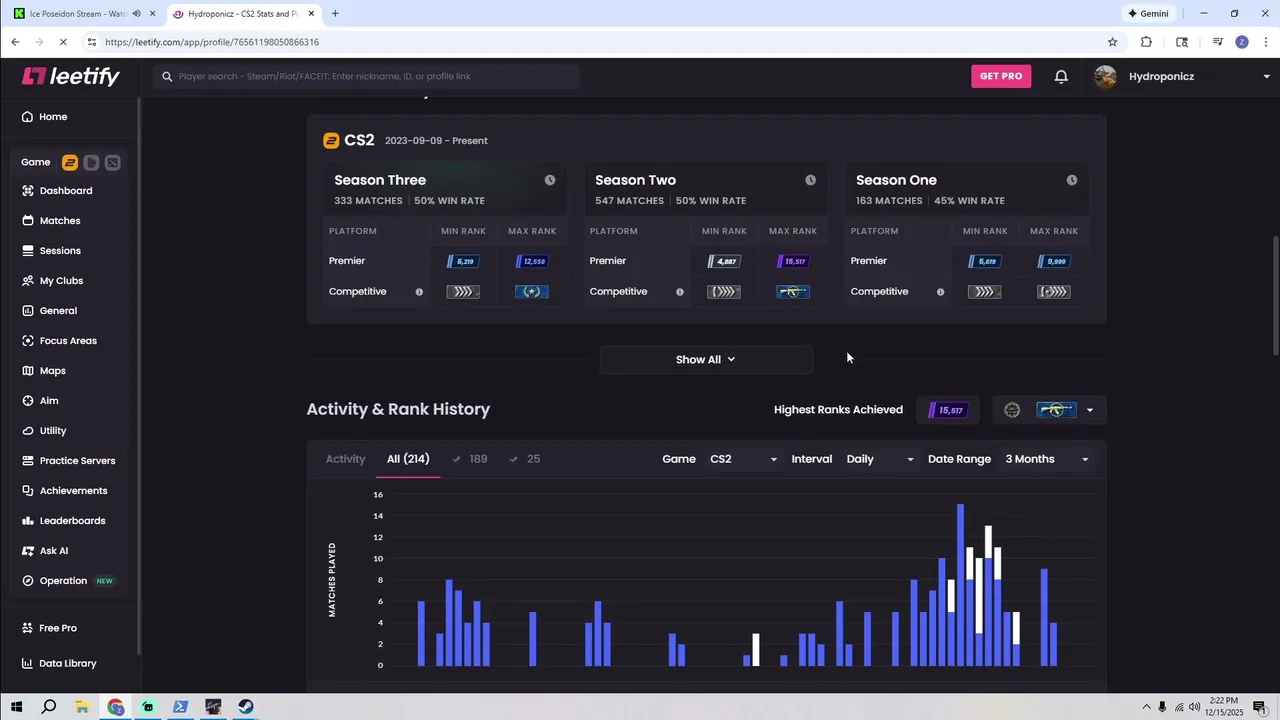Open the highest competitive rank dropdown arrow
This screenshot has width=1280, height=720.
(1089, 410)
